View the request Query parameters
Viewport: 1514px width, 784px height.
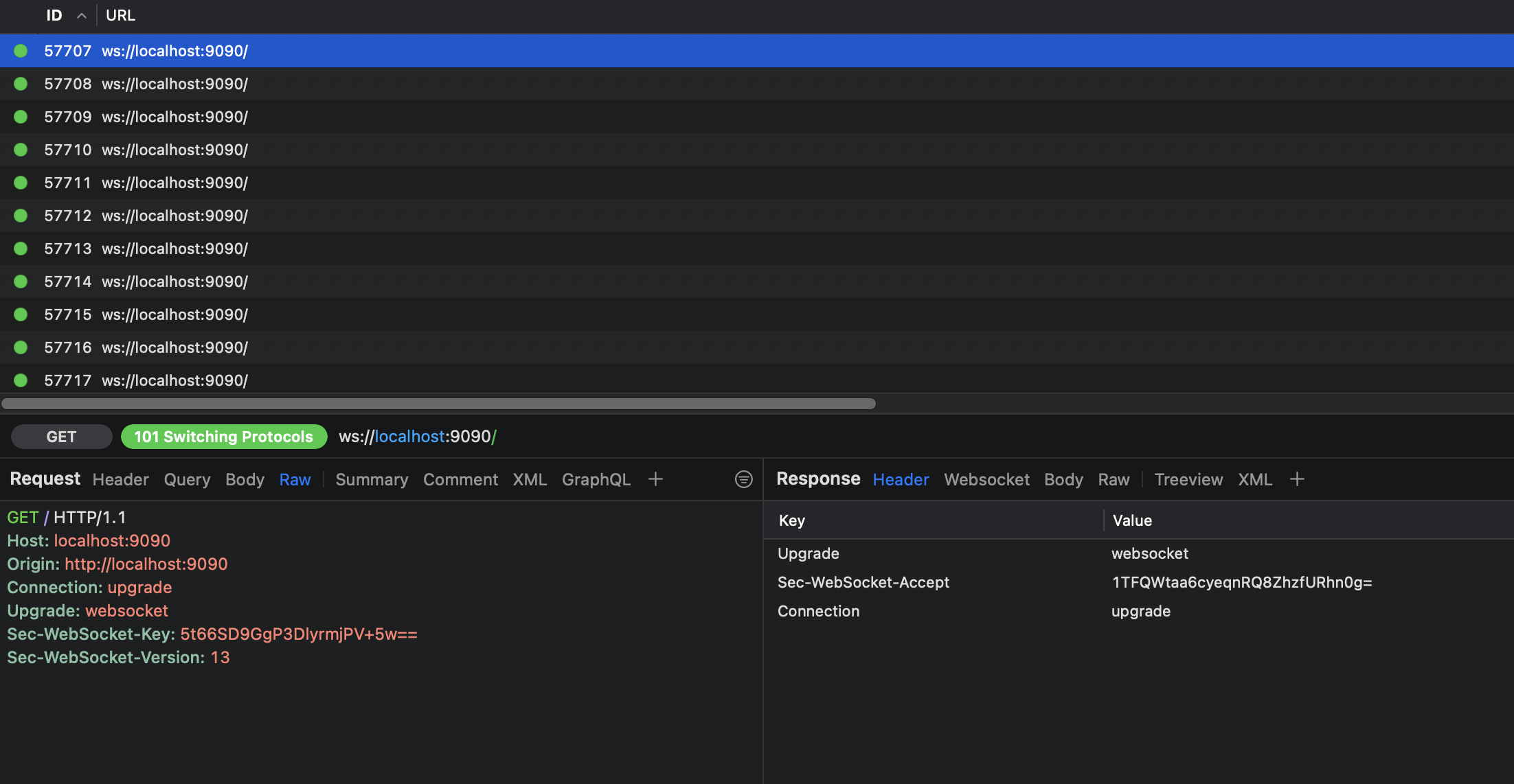point(186,479)
